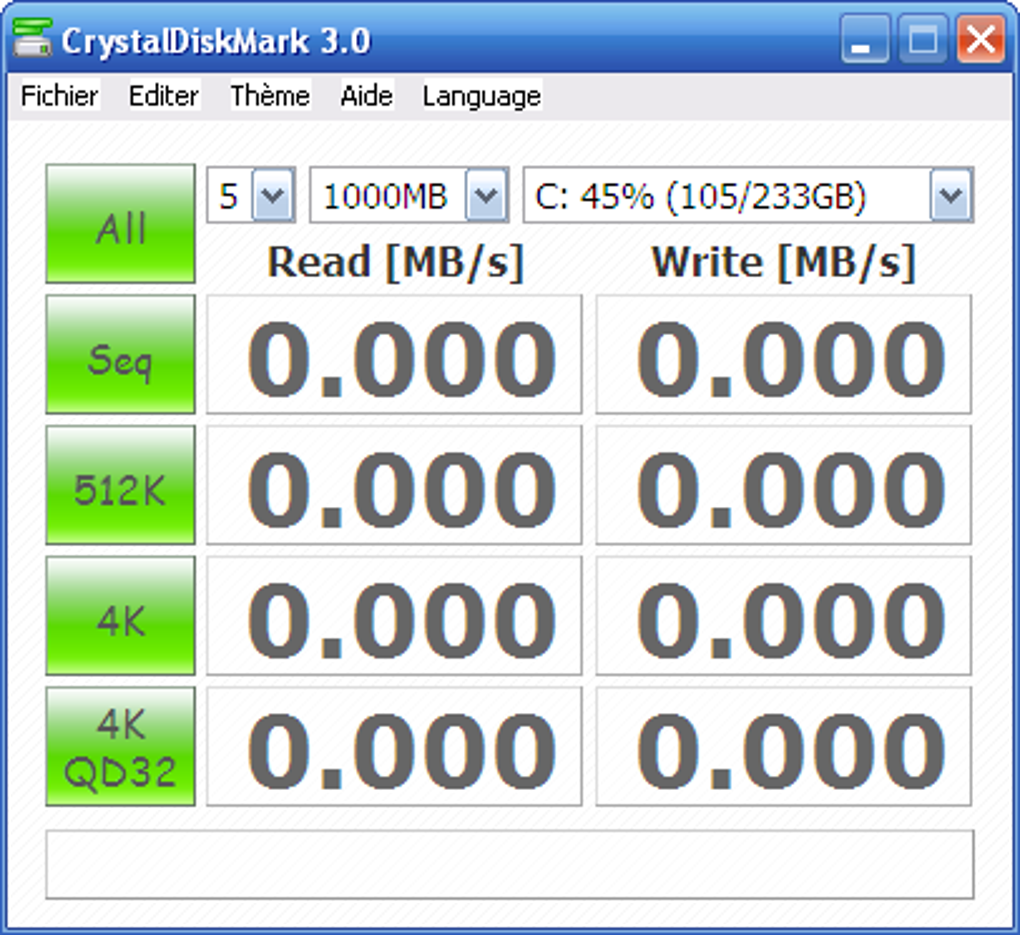Click the 512K write result value
Viewport: 1020px width, 935px height.
coord(783,485)
